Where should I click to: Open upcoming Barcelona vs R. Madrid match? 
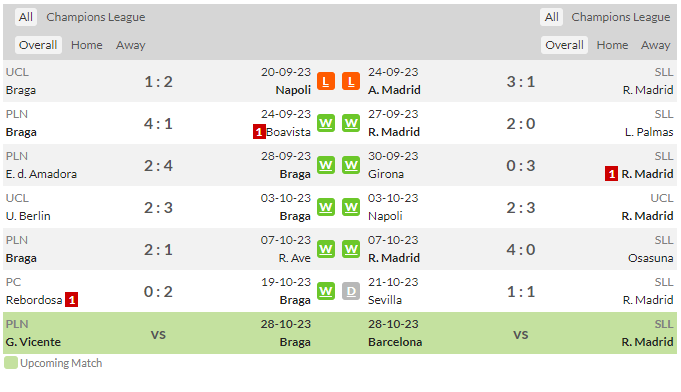(x=521, y=333)
